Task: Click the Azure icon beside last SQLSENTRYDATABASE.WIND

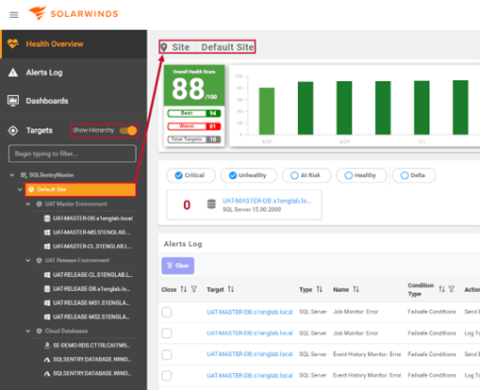Action: [47, 373]
